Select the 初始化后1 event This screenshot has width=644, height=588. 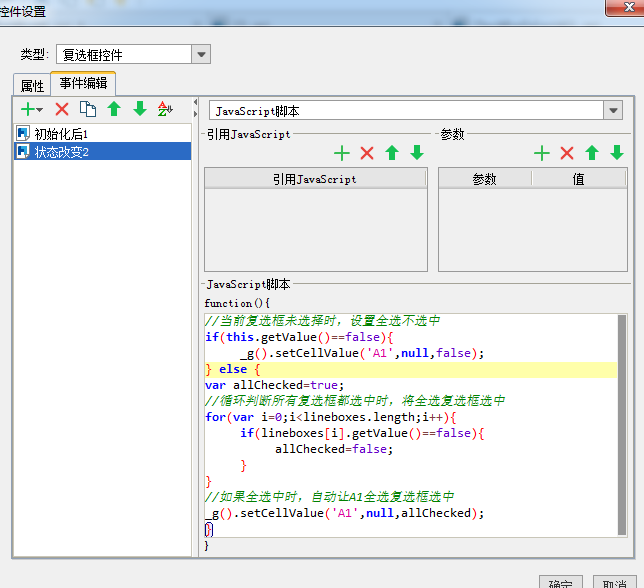(103, 133)
